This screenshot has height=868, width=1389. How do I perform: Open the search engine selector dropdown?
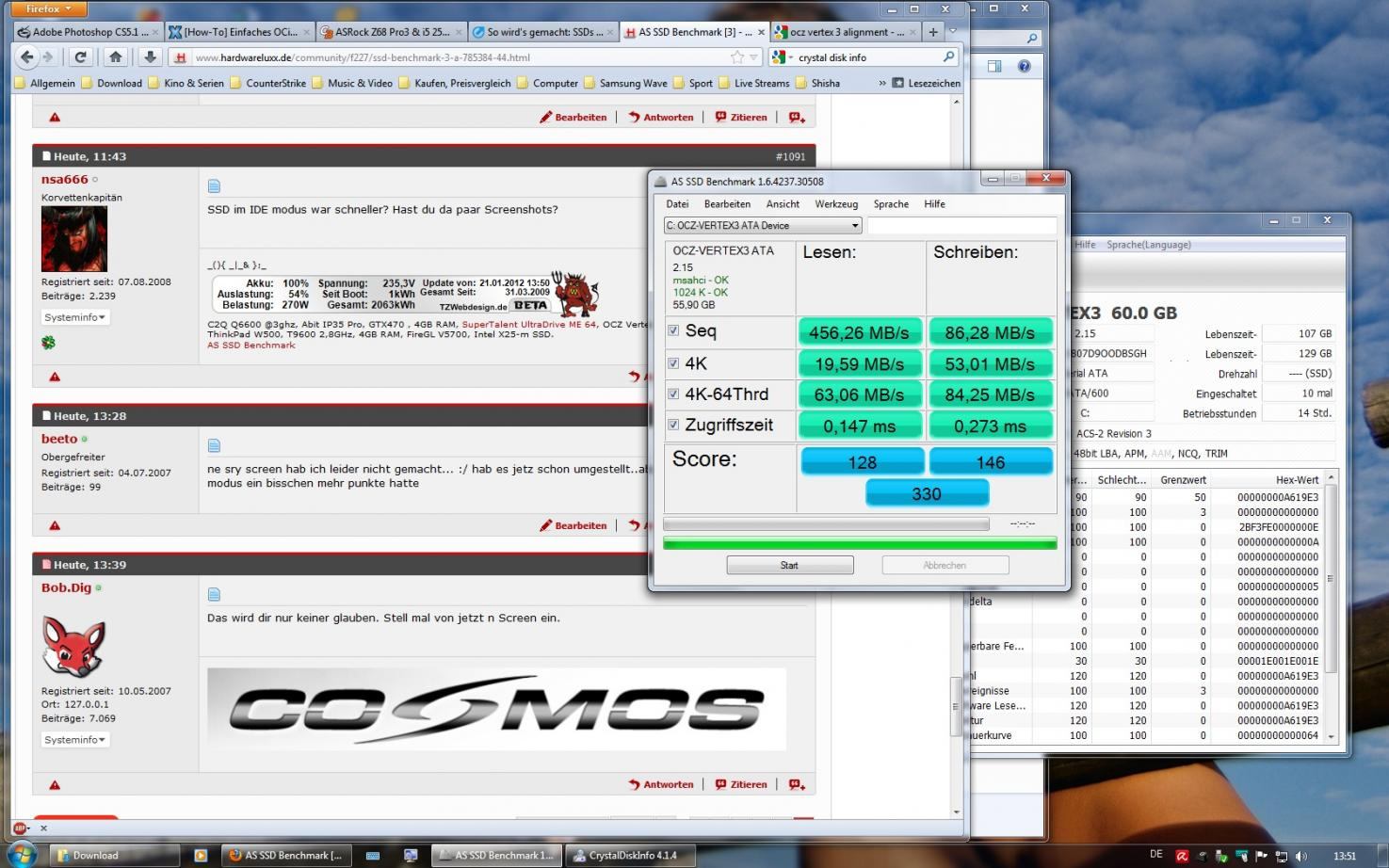click(x=781, y=57)
